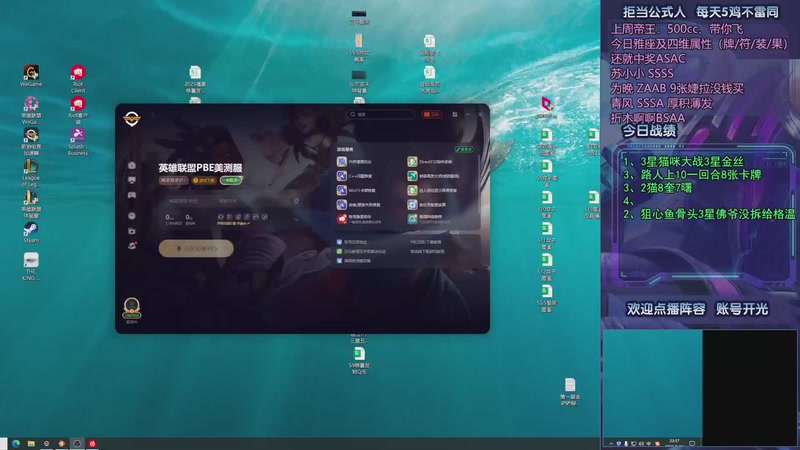This screenshot has height=450, width=800.
Task: Open the pink cube desktop icon
Action: [547, 107]
